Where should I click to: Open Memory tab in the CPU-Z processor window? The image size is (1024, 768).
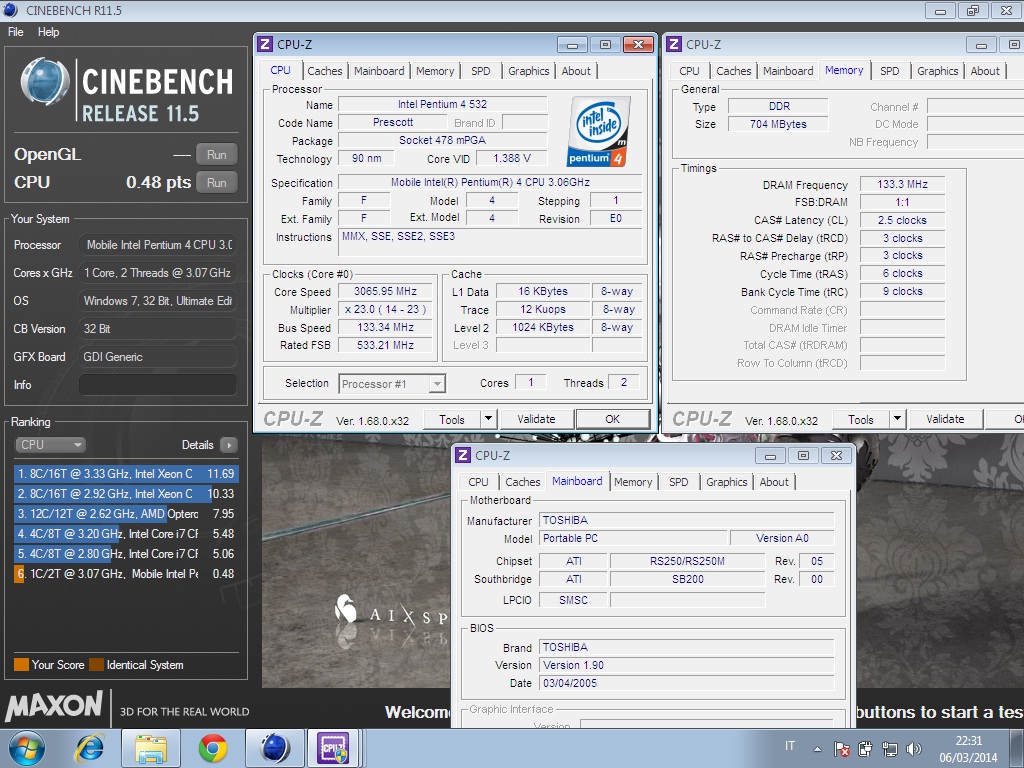pyautogui.click(x=435, y=71)
